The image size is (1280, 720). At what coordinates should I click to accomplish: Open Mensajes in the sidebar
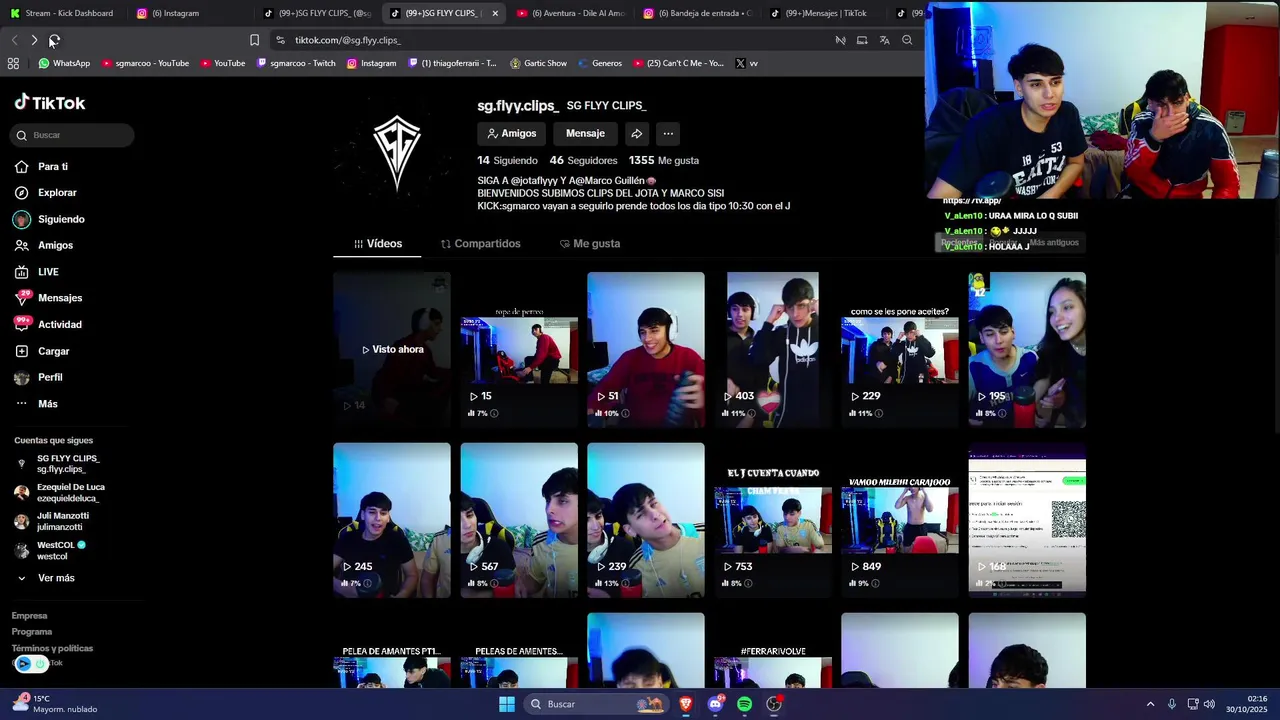coord(48,298)
